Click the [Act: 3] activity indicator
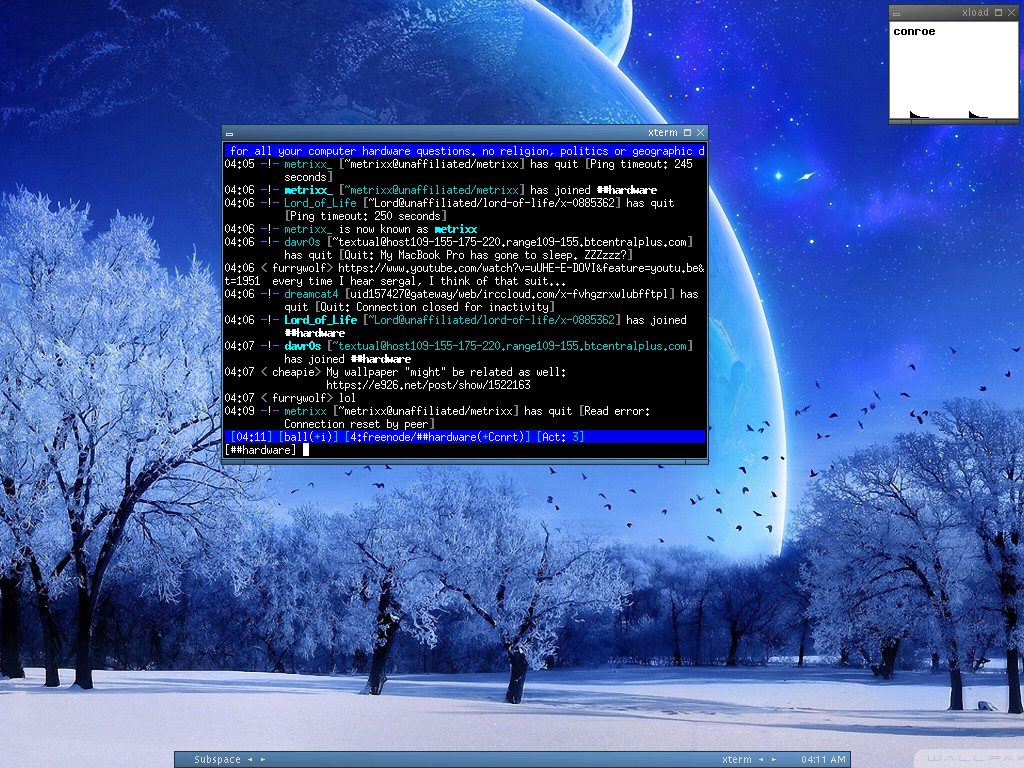This screenshot has height=768, width=1024. pyautogui.click(x=560, y=437)
